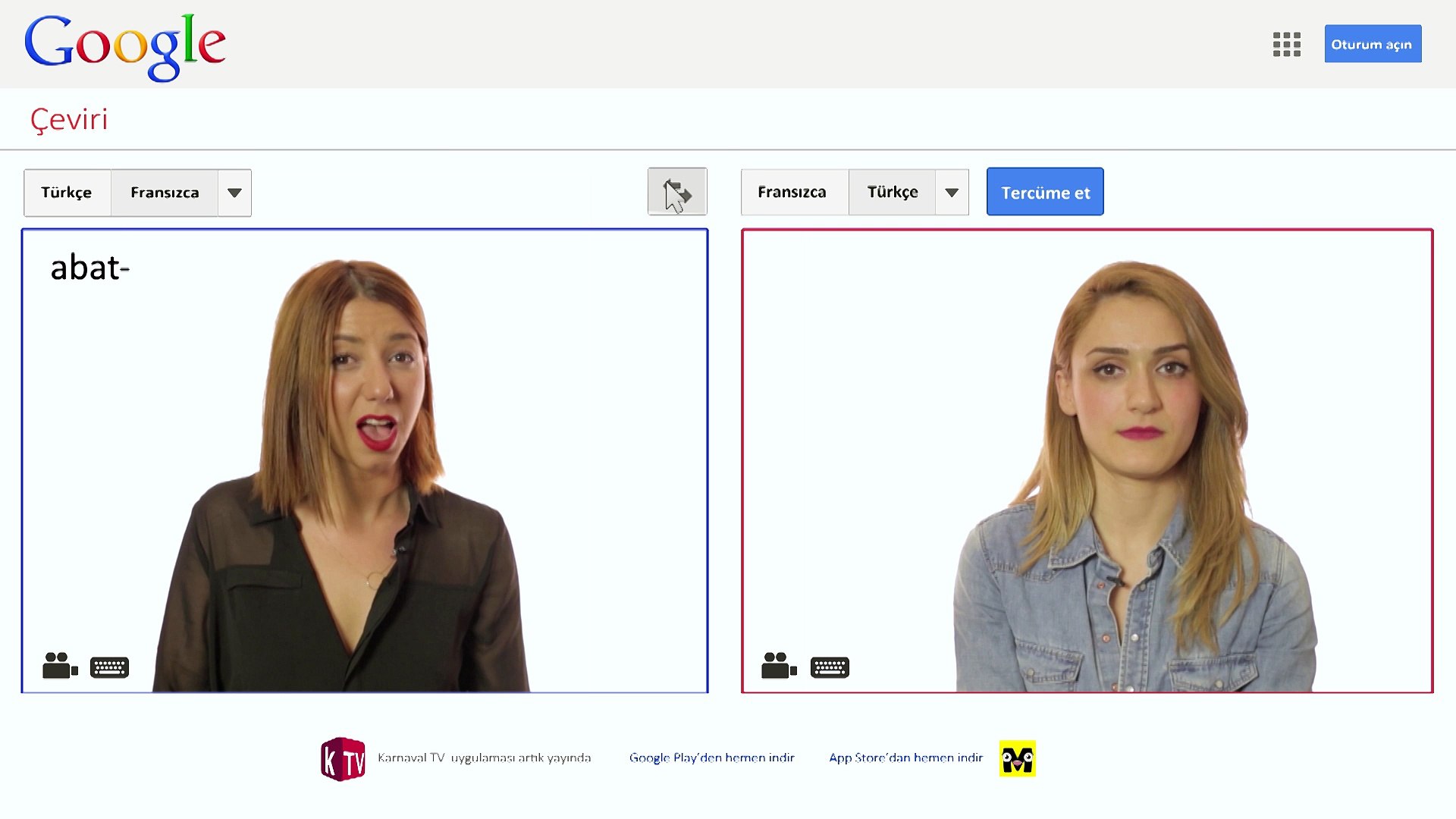Click the Oturum açın sign-in button
Viewport: 1456px width, 819px height.
coord(1372,44)
